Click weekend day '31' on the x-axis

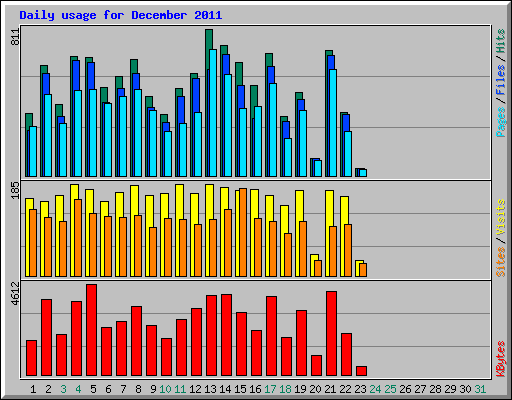pyautogui.click(x=480, y=389)
